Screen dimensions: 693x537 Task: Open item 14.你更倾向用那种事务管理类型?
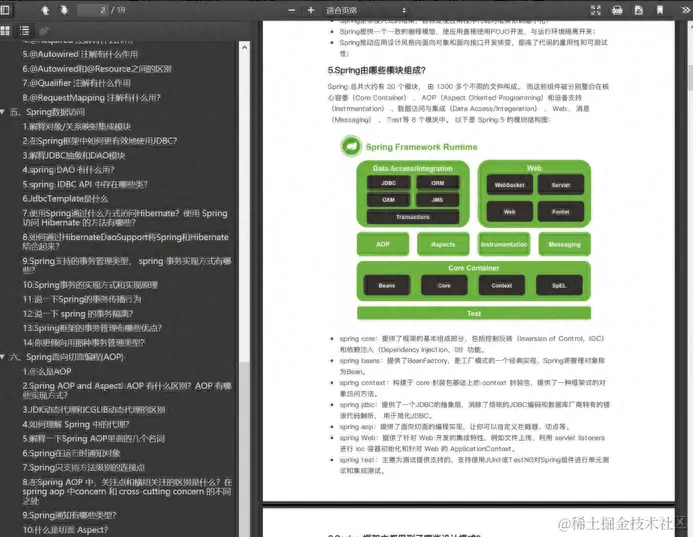pyautogui.click(x=84, y=343)
